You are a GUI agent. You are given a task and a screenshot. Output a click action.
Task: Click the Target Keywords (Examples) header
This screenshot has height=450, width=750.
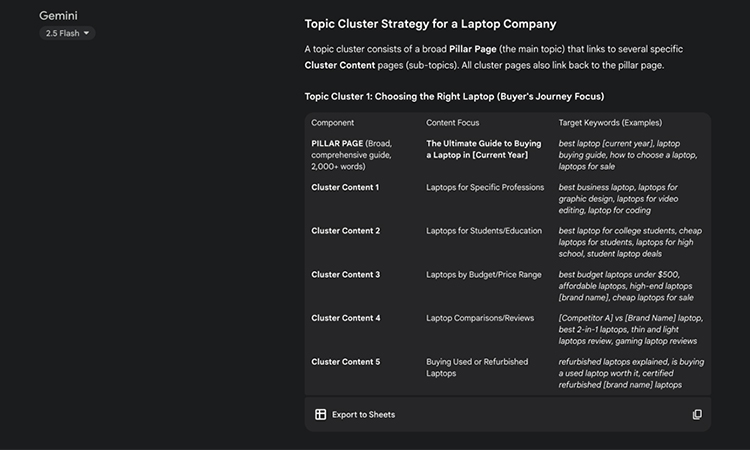(610, 123)
